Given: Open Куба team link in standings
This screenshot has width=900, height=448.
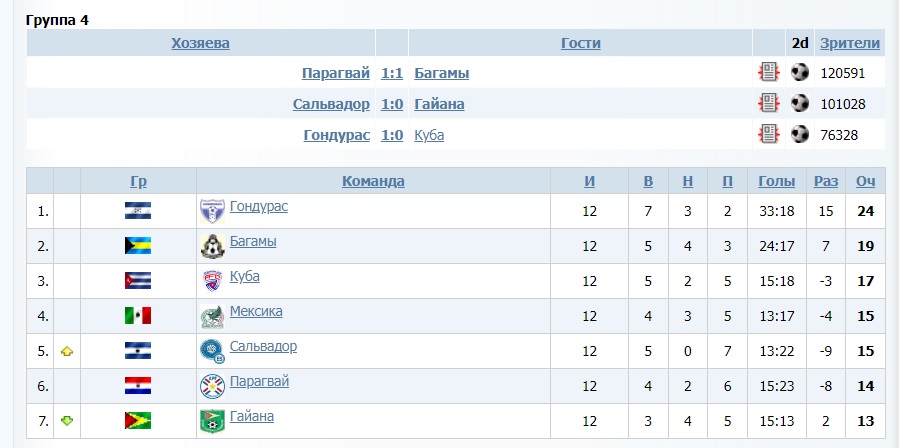Looking at the screenshot, I should [x=244, y=276].
